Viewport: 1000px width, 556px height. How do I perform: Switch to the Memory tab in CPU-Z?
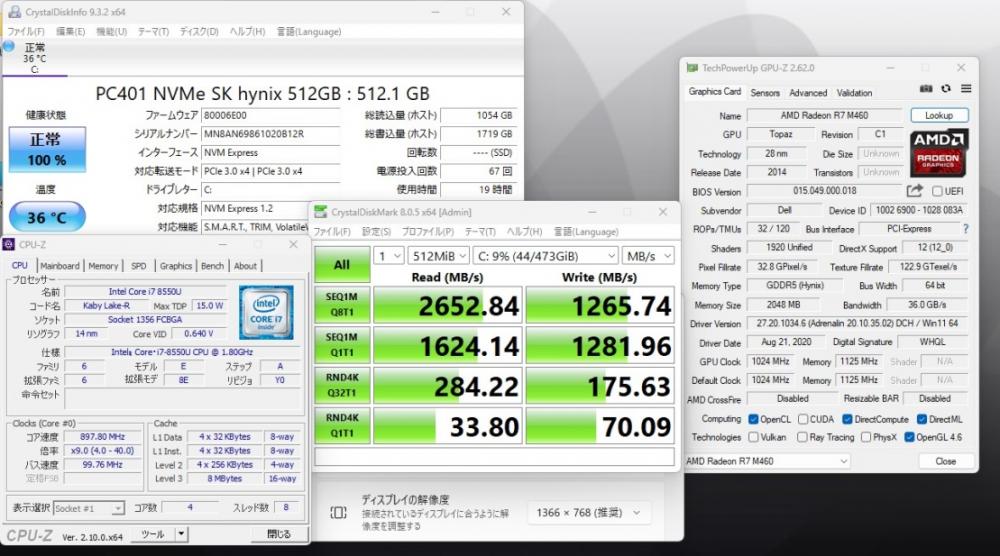tap(103, 266)
